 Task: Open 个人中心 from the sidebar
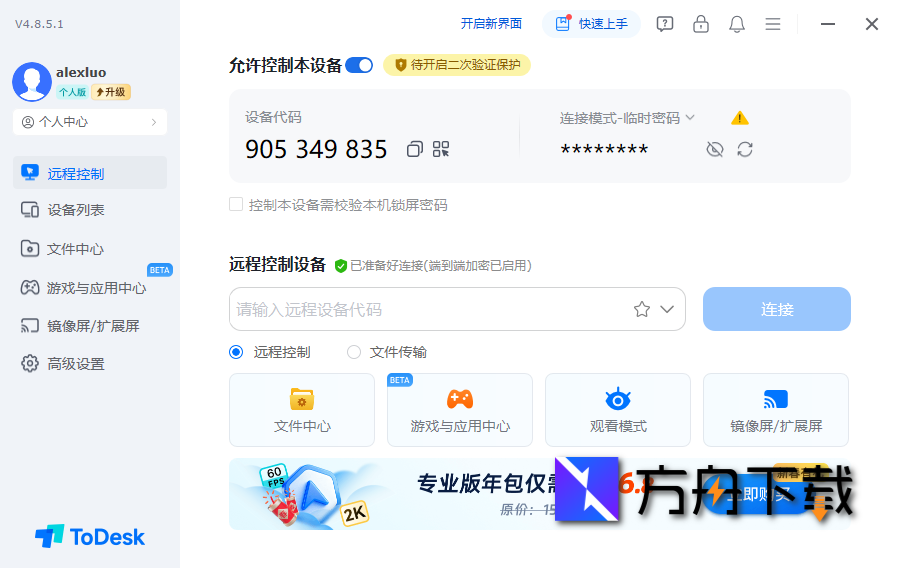point(90,122)
